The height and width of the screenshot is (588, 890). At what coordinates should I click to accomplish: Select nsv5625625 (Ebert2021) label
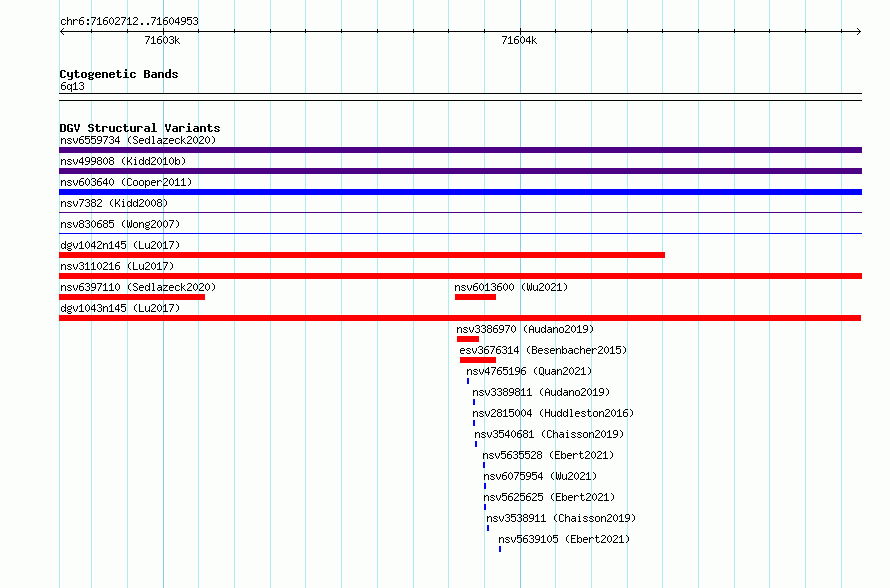click(549, 497)
